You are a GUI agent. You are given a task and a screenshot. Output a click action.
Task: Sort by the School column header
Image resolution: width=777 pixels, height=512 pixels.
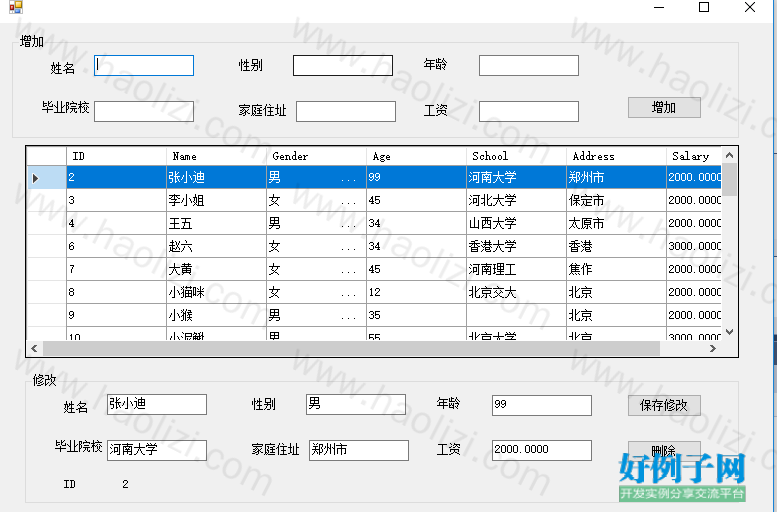(x=516, y=156)
